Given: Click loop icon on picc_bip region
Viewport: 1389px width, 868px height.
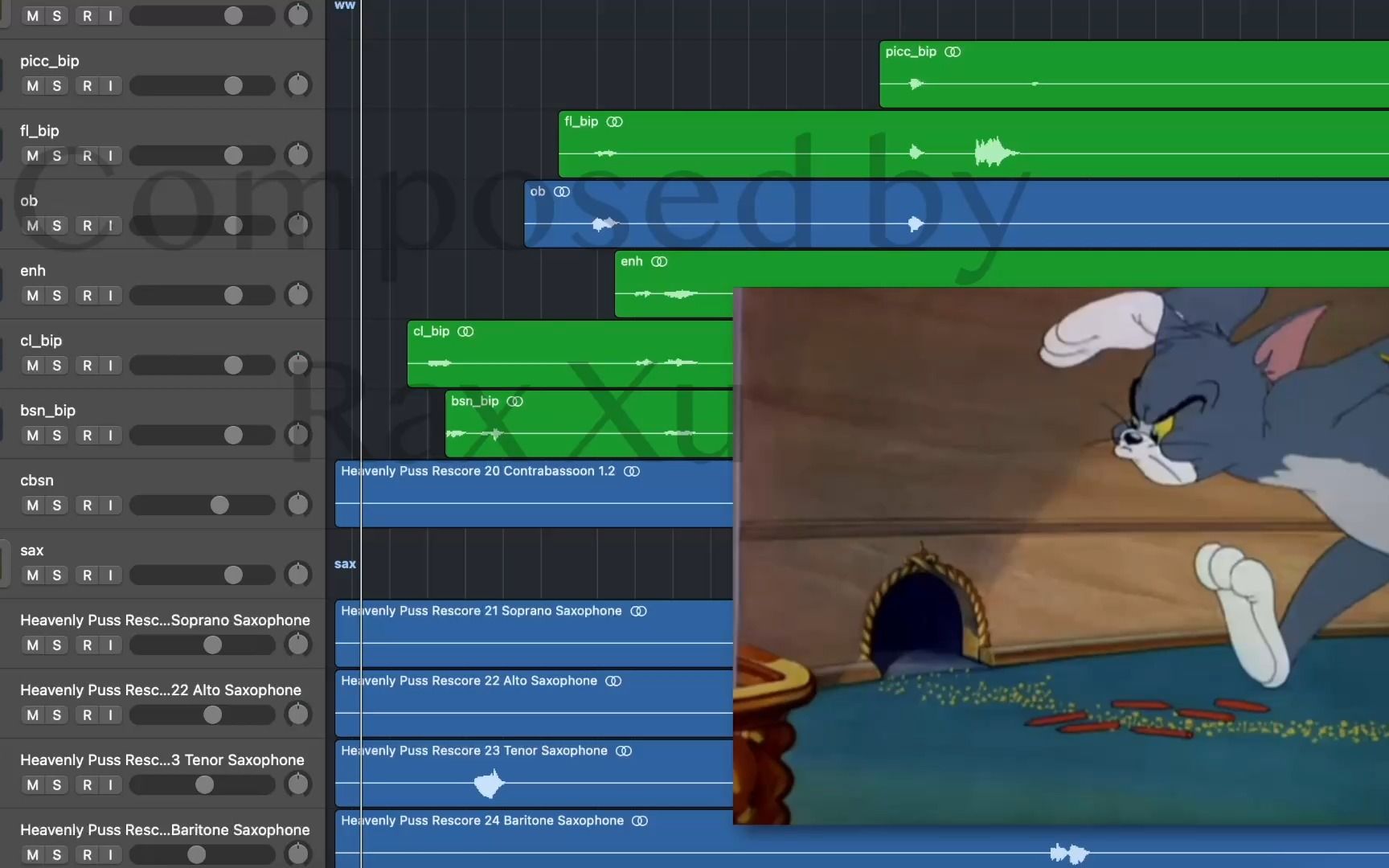Looking at the screenshot, I should click(953, 51).
